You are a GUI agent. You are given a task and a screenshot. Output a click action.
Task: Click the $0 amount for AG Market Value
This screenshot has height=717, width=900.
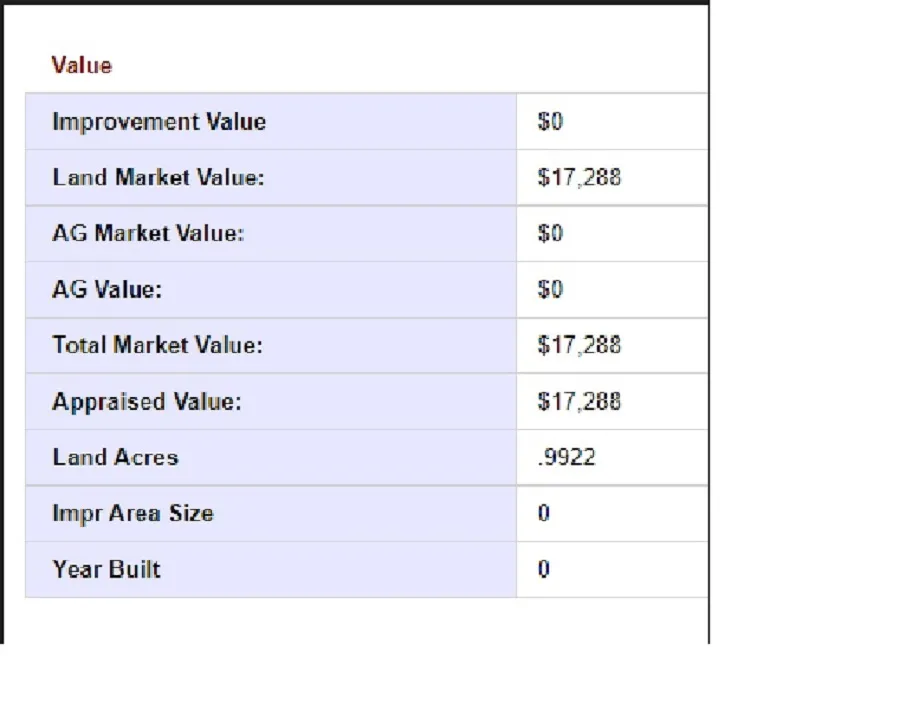550,234
